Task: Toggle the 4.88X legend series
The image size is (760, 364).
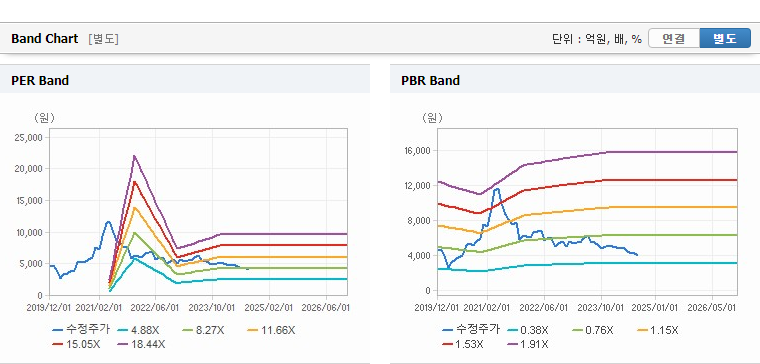Action: [138, 330]
